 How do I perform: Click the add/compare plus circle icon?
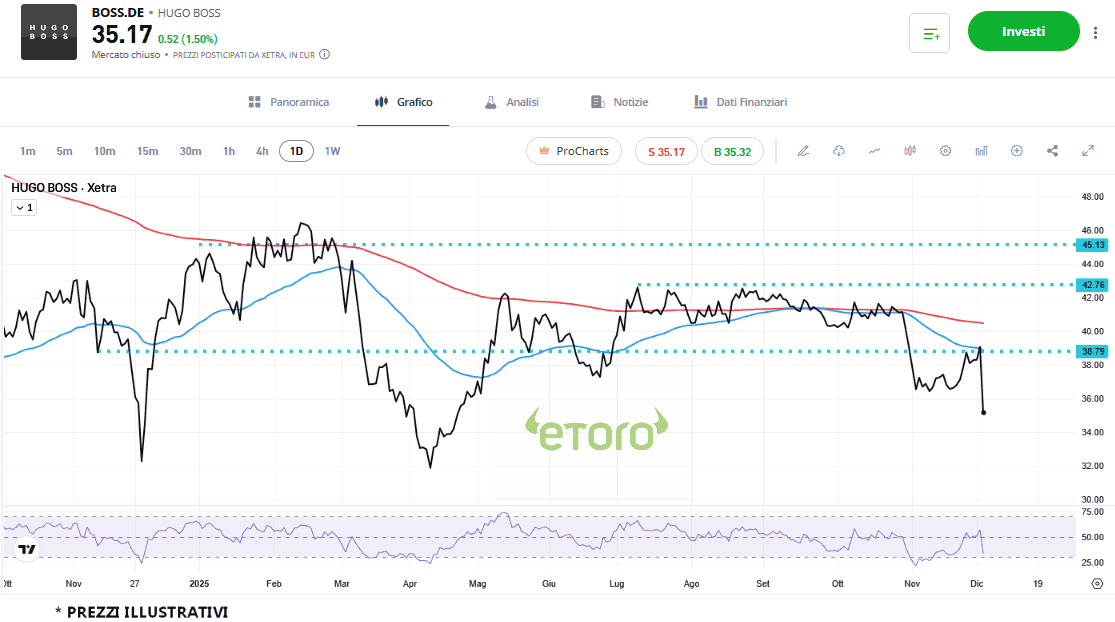pos(1017,151)
